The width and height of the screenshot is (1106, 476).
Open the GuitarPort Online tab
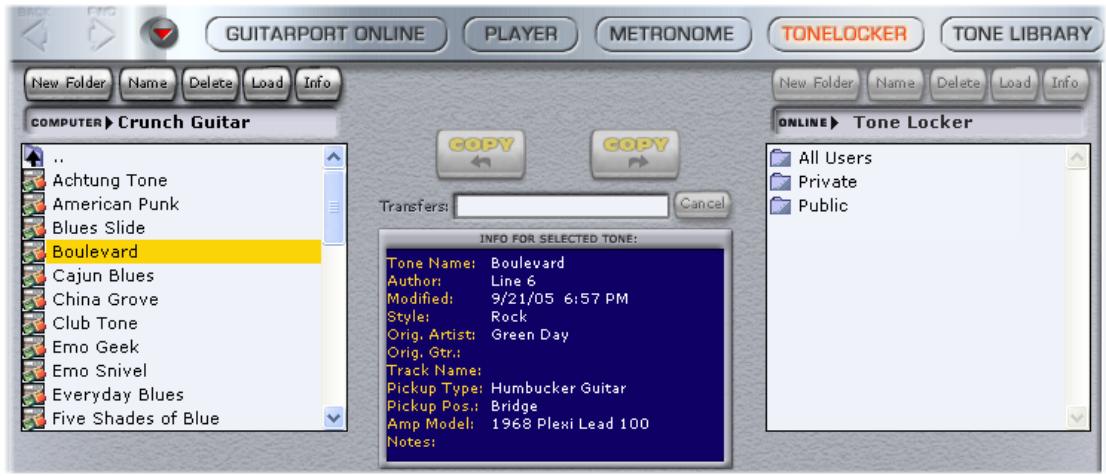[326, 35]
